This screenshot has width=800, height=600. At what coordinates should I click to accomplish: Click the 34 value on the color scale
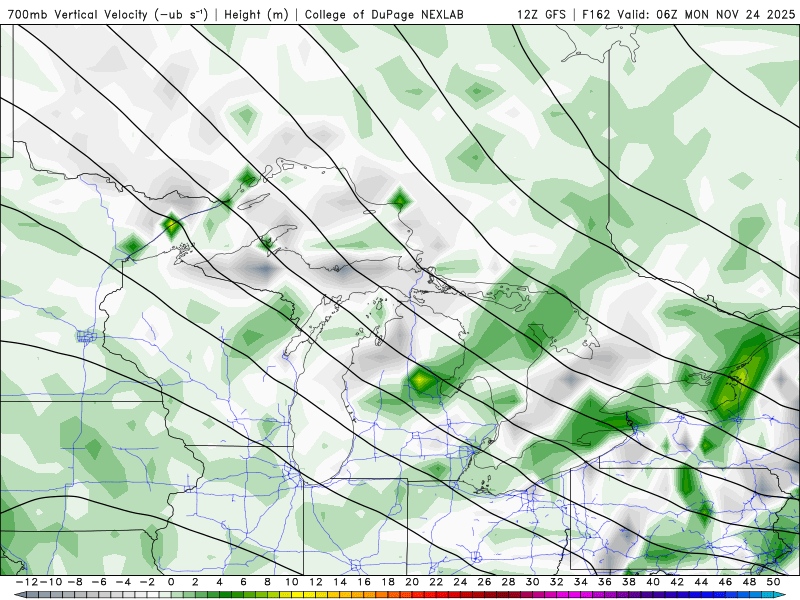[581, 582]
